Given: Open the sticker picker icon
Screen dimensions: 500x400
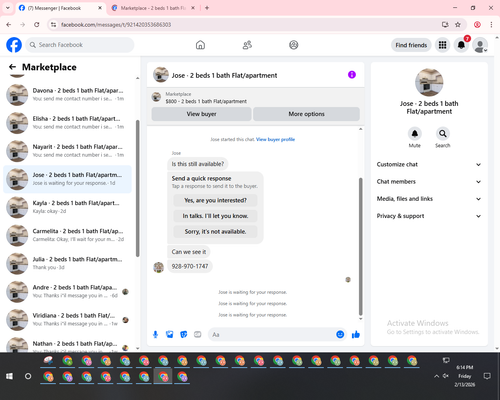Looking at the screenshot, I should tap(184, 334).
